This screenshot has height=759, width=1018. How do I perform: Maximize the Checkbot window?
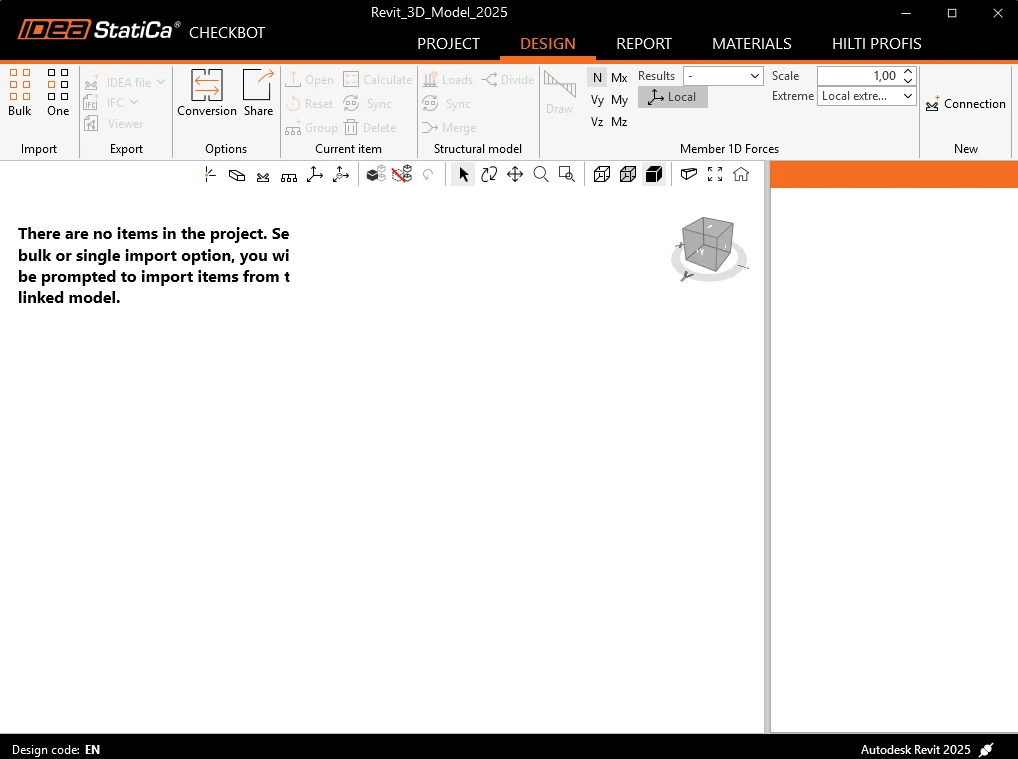coord(952,13)
